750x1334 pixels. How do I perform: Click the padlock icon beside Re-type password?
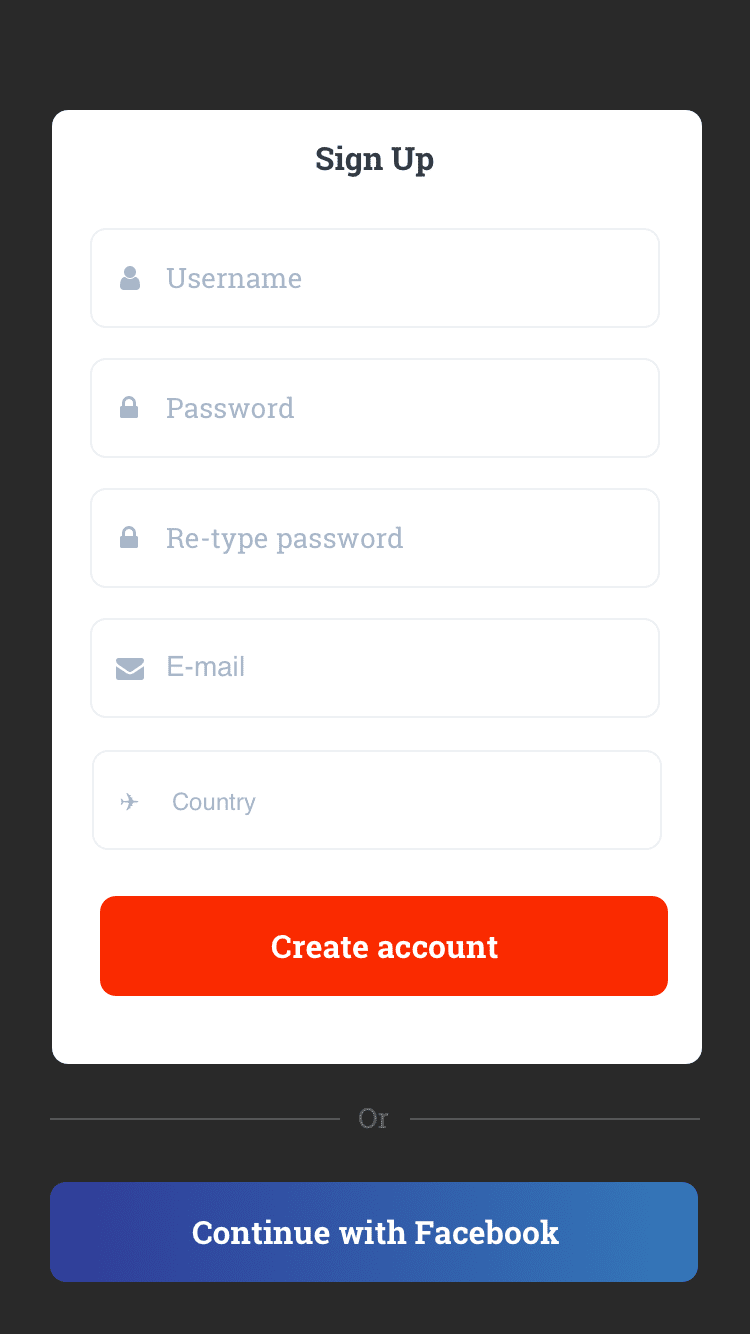(129, 538)
